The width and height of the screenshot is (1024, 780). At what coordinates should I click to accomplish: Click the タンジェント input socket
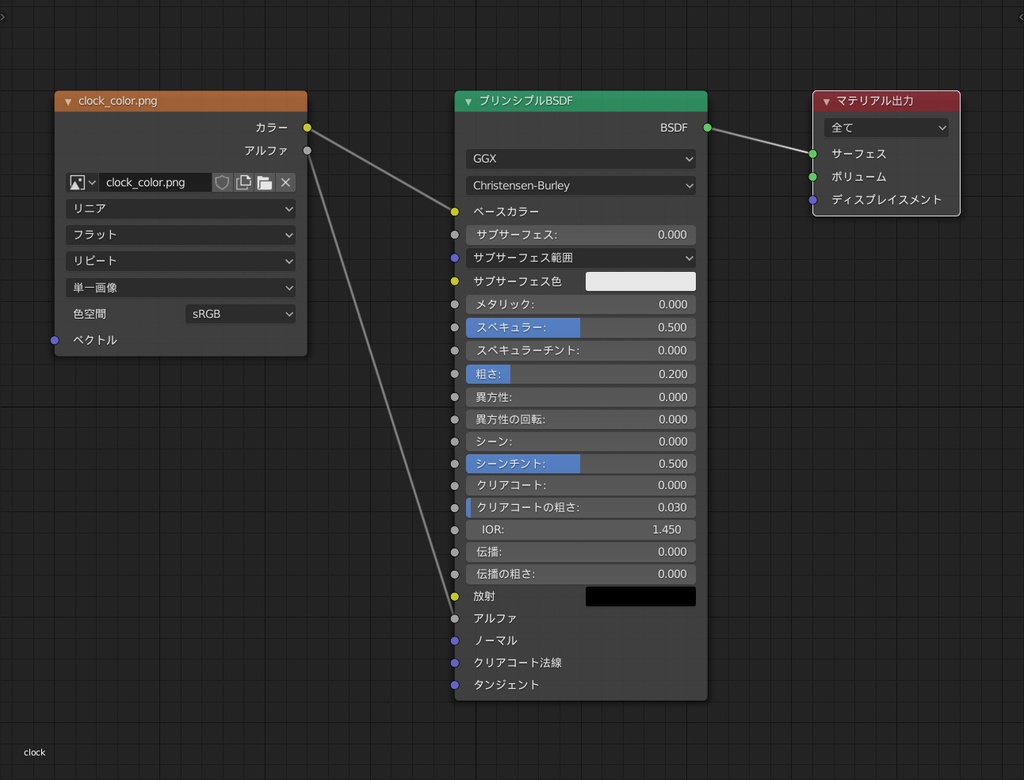(x=455, y=685)
